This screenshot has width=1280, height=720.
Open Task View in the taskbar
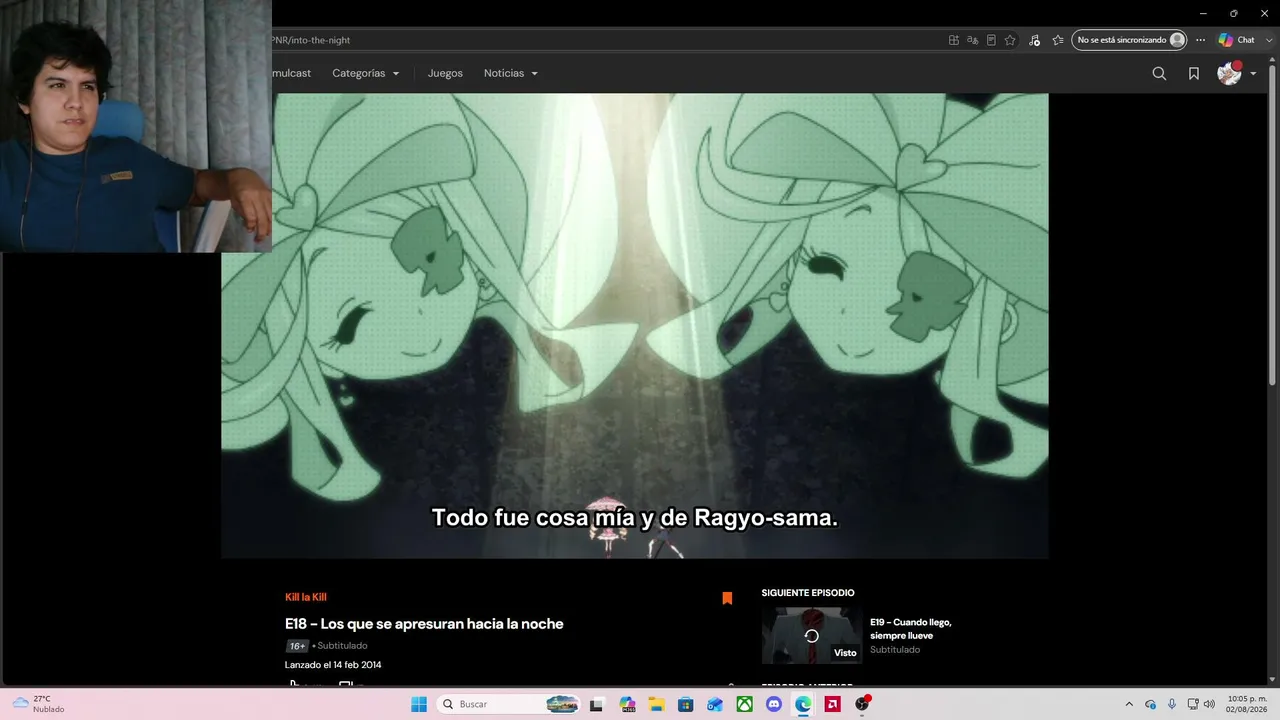pos(597,704)
